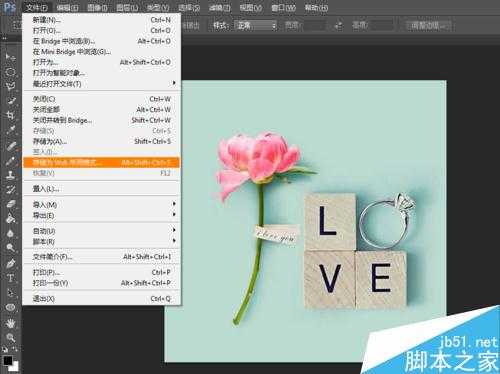Swap foreground and background colors
Viewport: 500px width, 374px height.
pyautogui.click(x=15, y=349)
